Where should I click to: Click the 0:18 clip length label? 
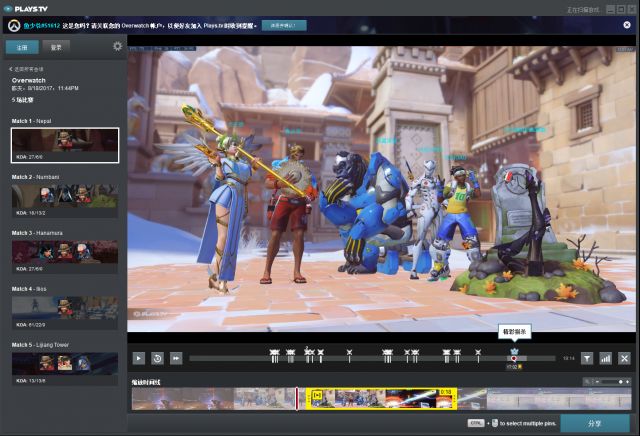pyautogui.click(x=446, y=392)
